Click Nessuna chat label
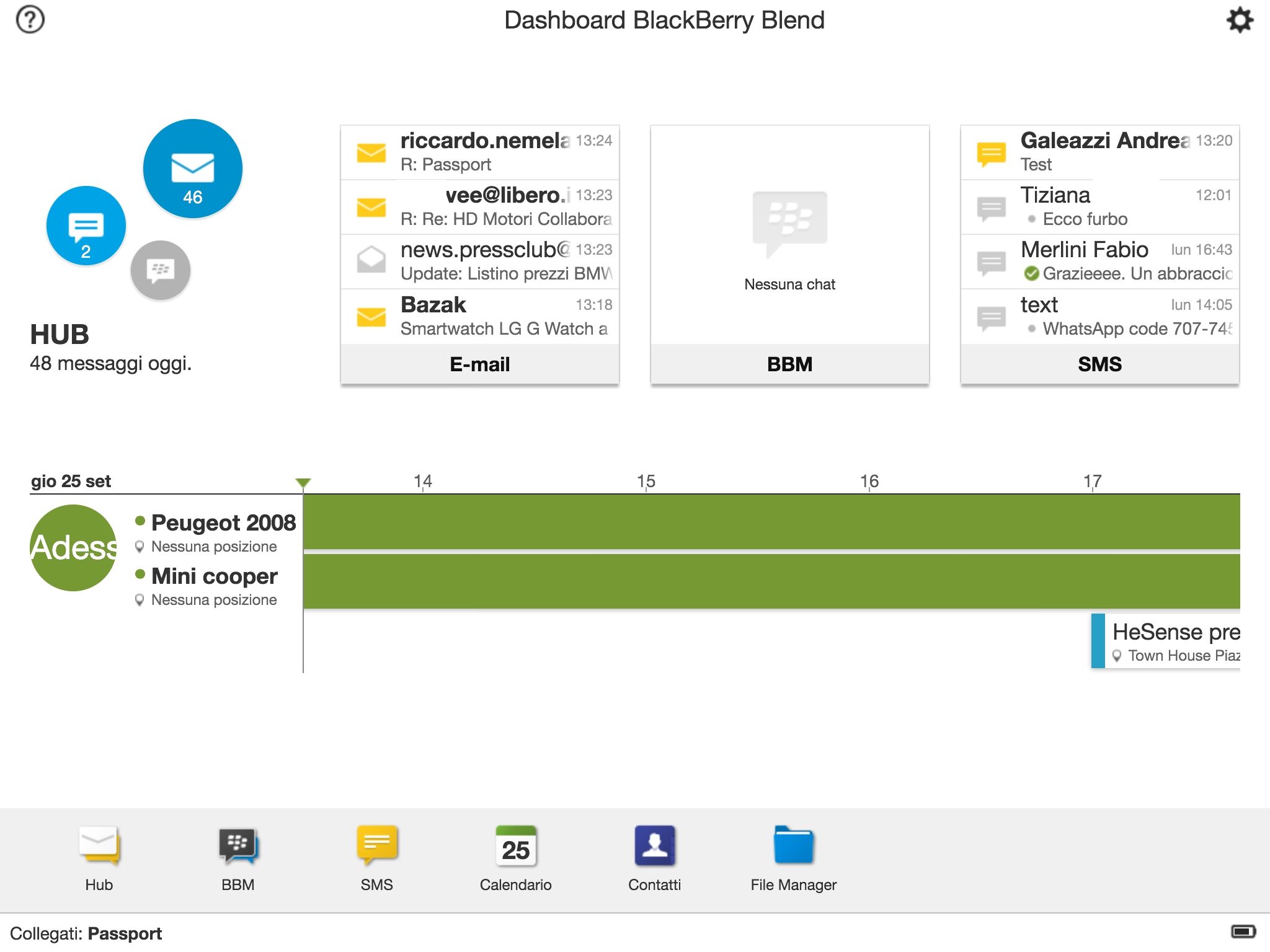Viewport: 1270px width, 952px height. 790,284
